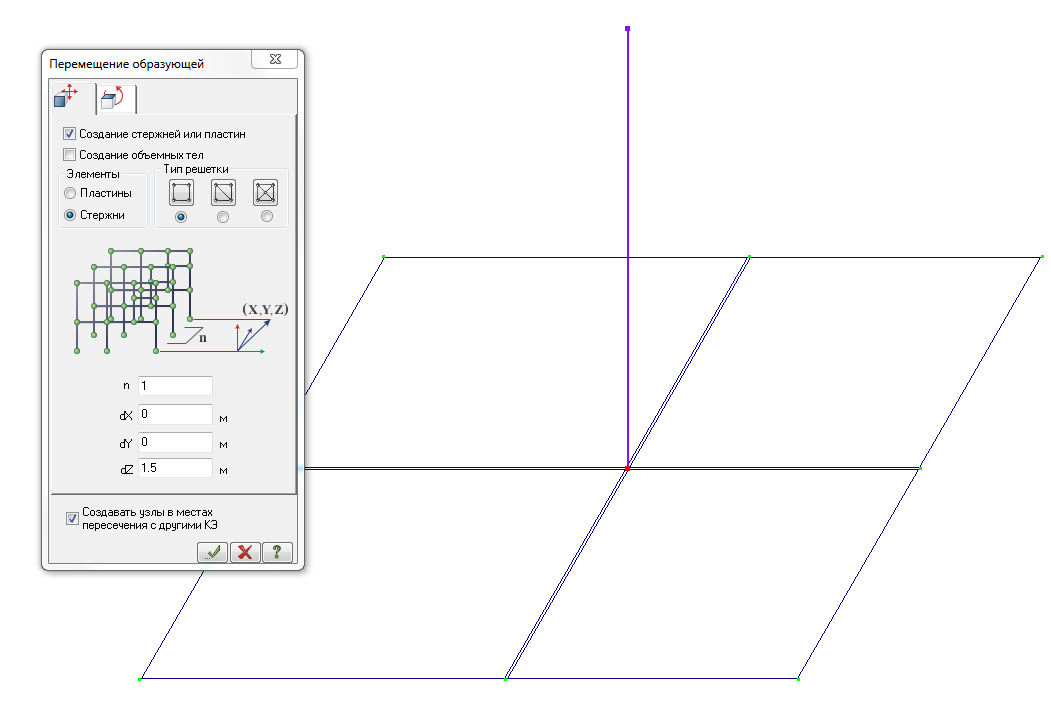The height and width of the screenshot is (704, 1051).
Task: Click the plain square lattice type icon
Action: [x=182, y=192]
